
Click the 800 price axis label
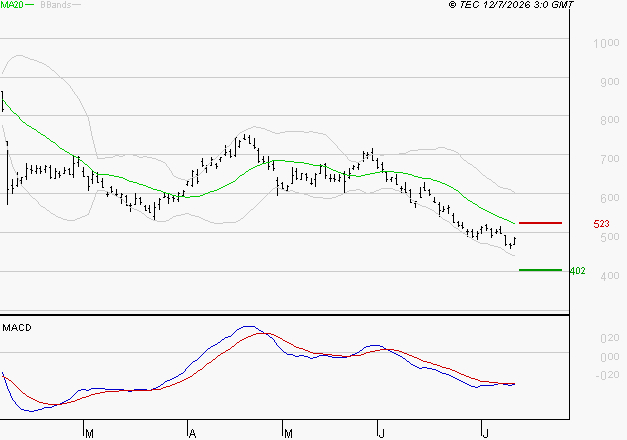click(x=610, y=120)
